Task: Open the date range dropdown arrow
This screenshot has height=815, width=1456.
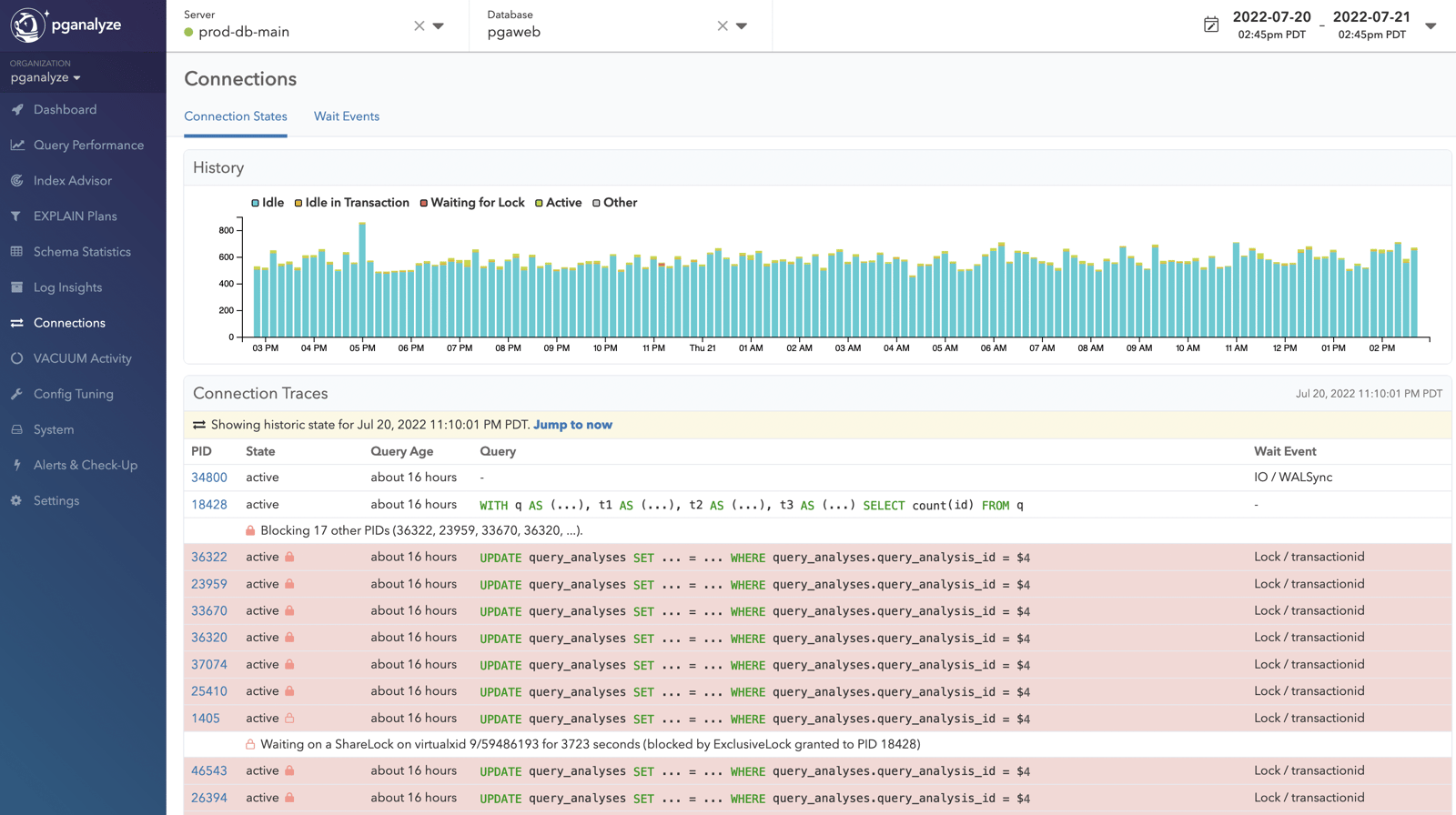Action: coord(1431,25)
